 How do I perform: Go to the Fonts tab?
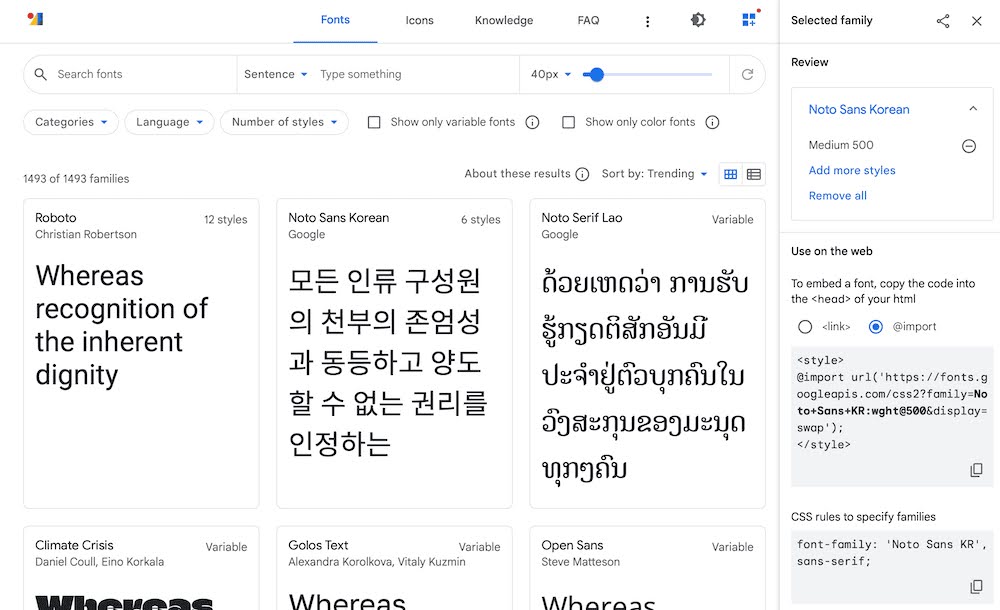click(x=335, y=20)
